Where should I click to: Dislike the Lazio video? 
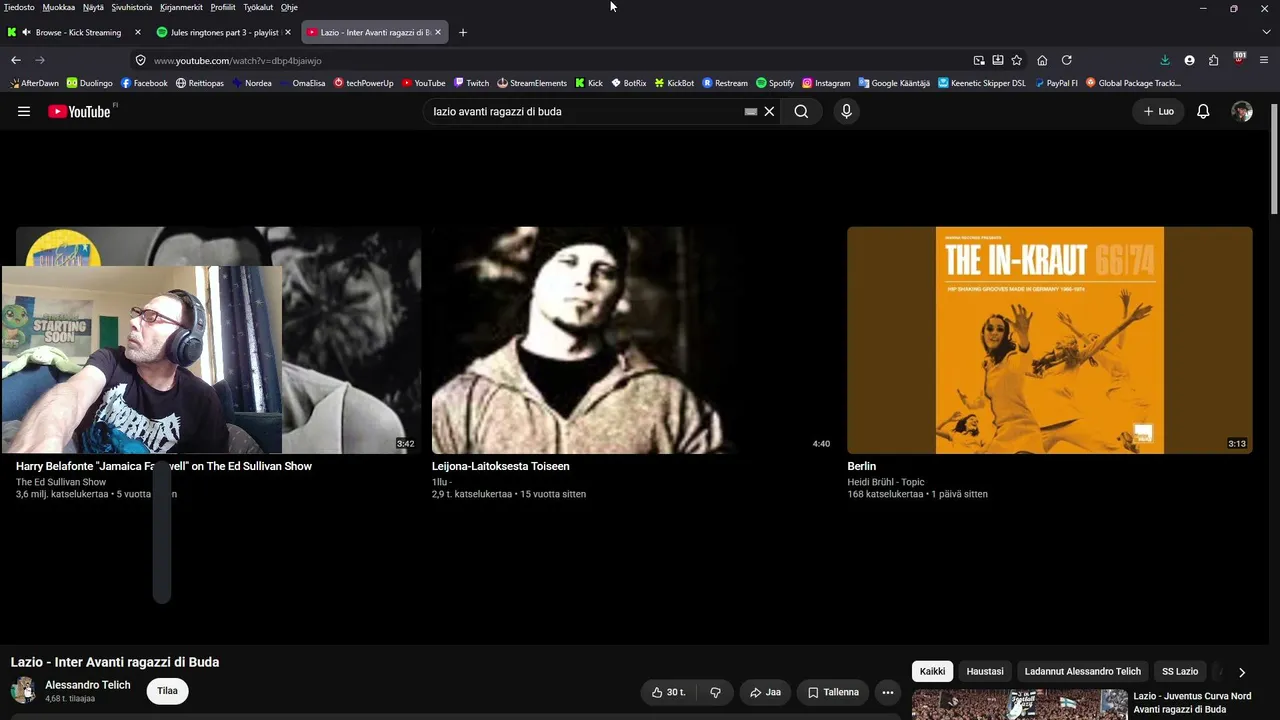(715, 692)
